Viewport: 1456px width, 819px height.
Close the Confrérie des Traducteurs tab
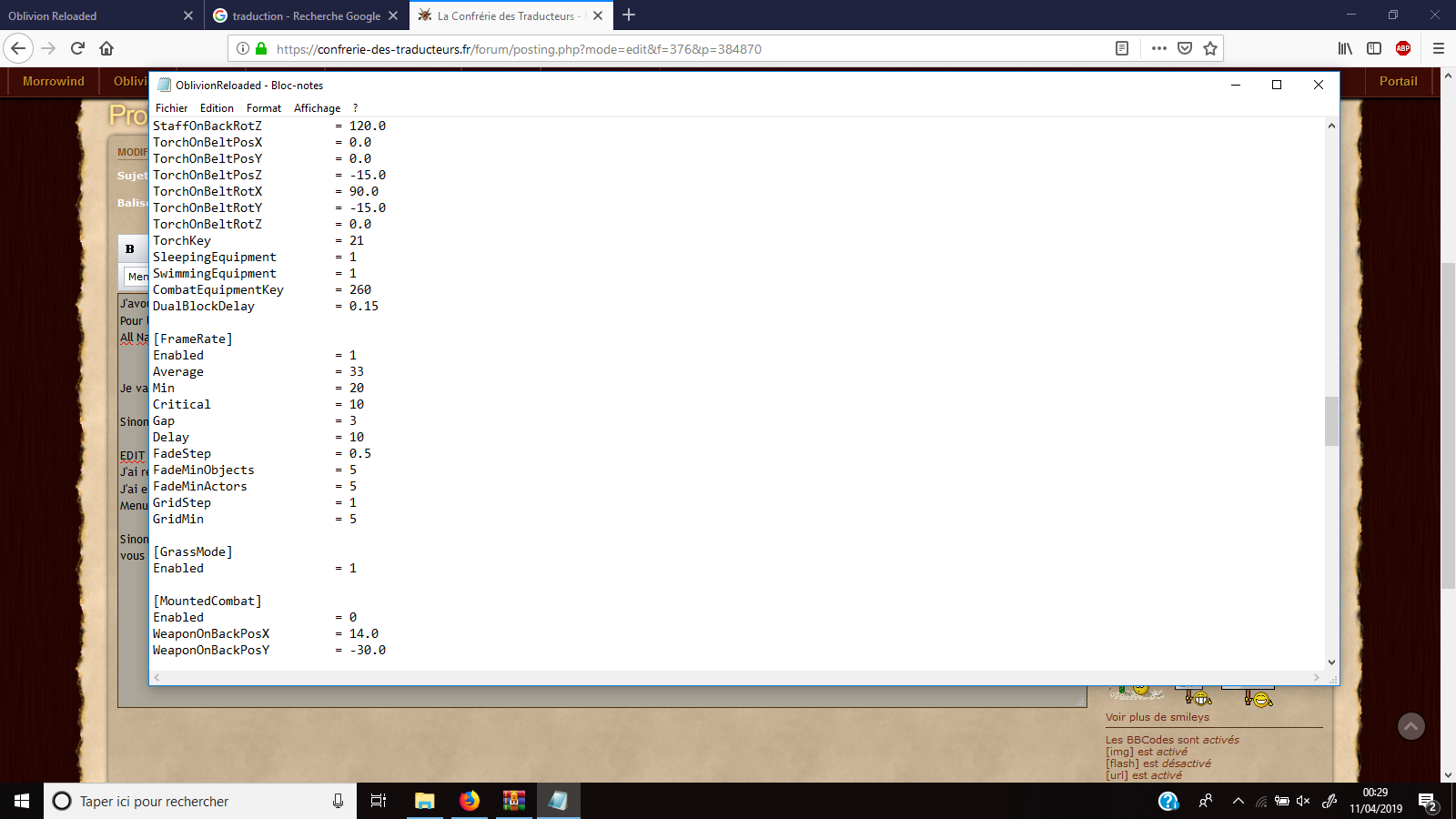[598, 15]
